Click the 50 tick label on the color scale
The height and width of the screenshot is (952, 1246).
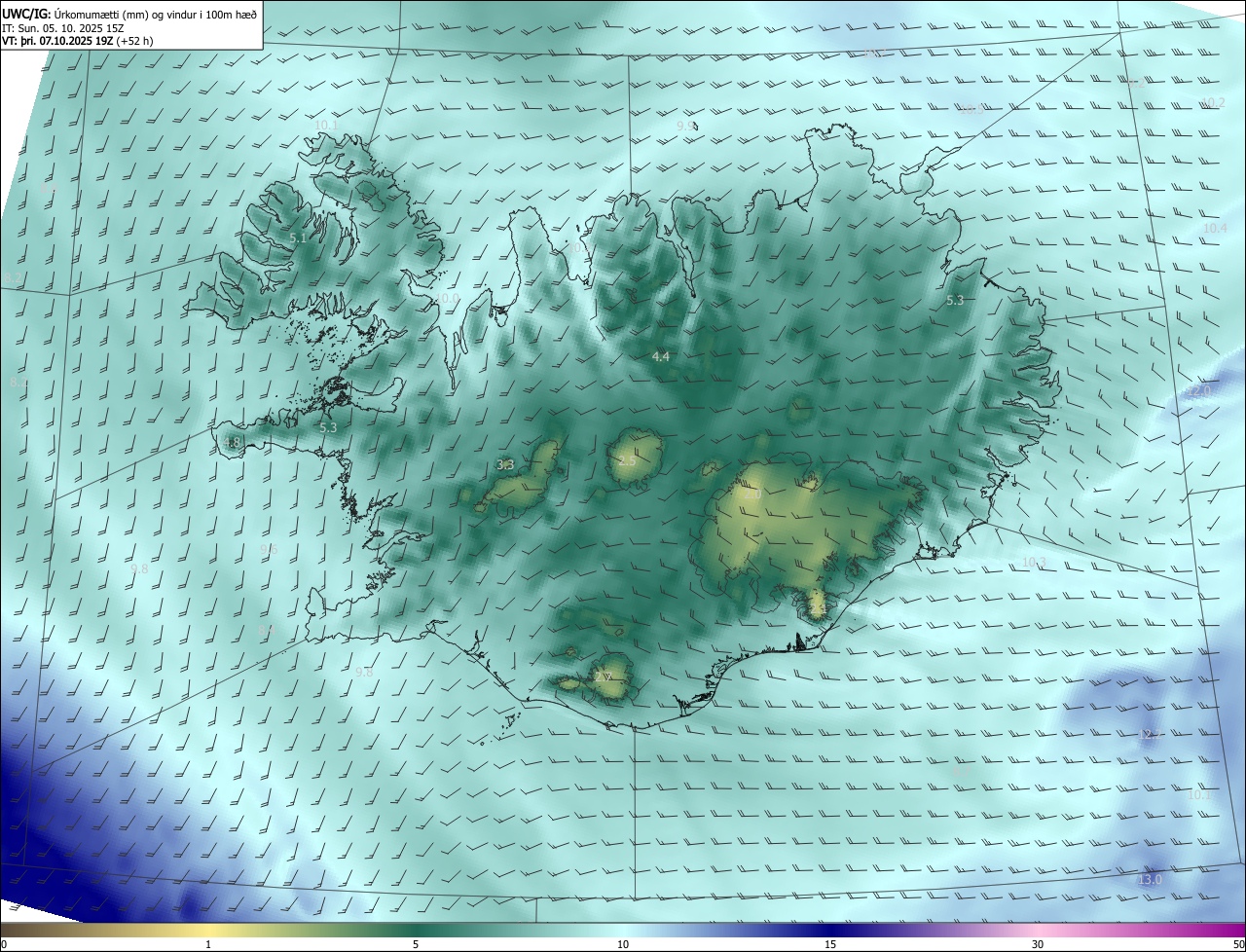coord(1239,944)
